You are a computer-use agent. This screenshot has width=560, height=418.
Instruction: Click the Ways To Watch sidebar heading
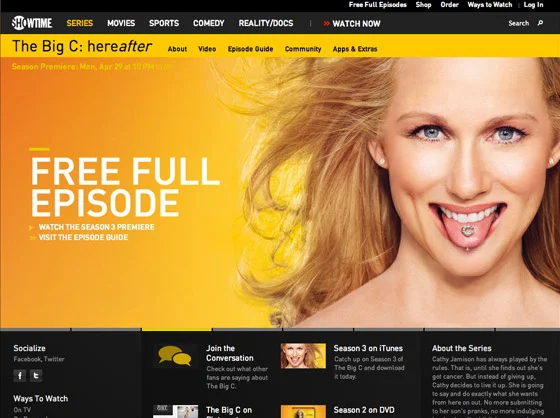[x=41, y=399]
